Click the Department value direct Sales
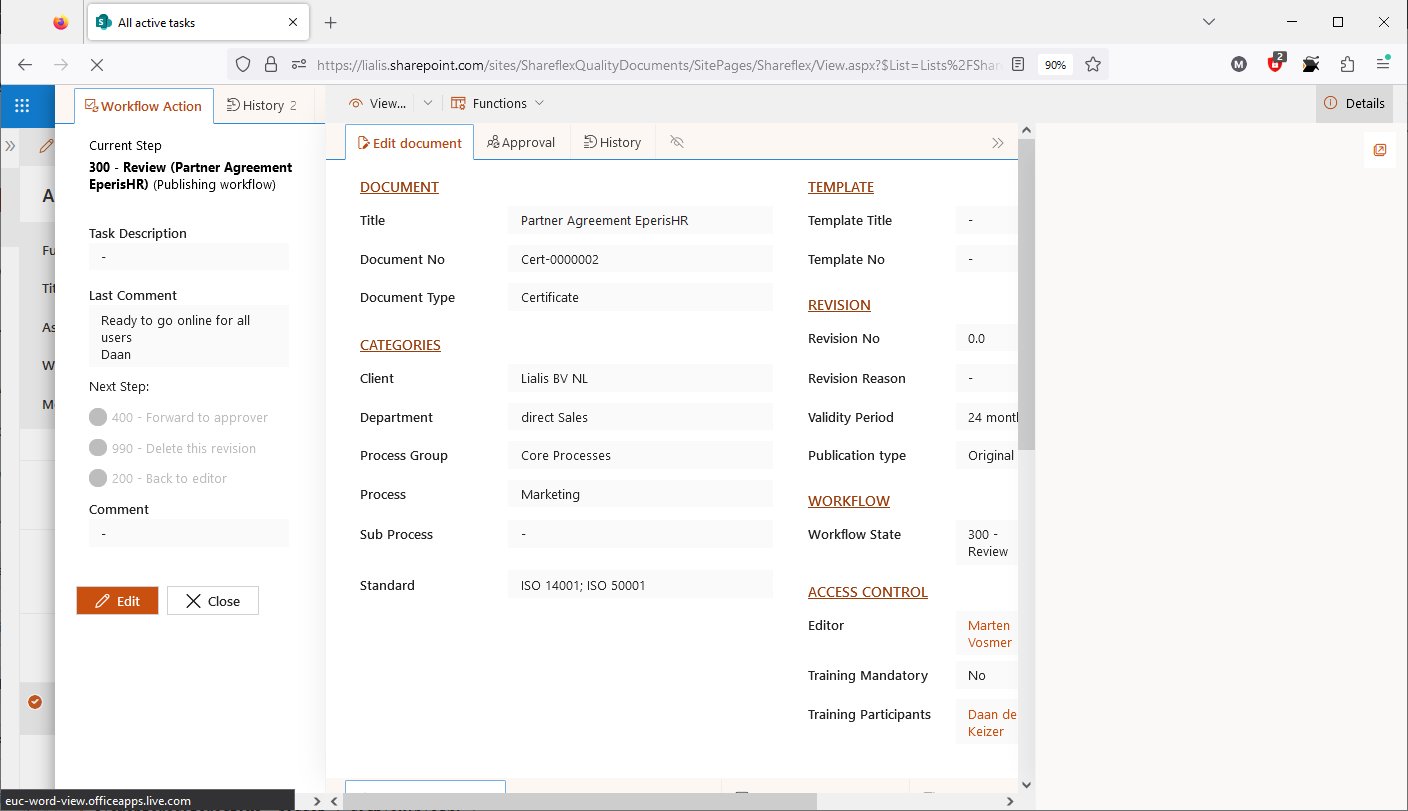This screenshot has width=1408, height=811. [640, 417]
